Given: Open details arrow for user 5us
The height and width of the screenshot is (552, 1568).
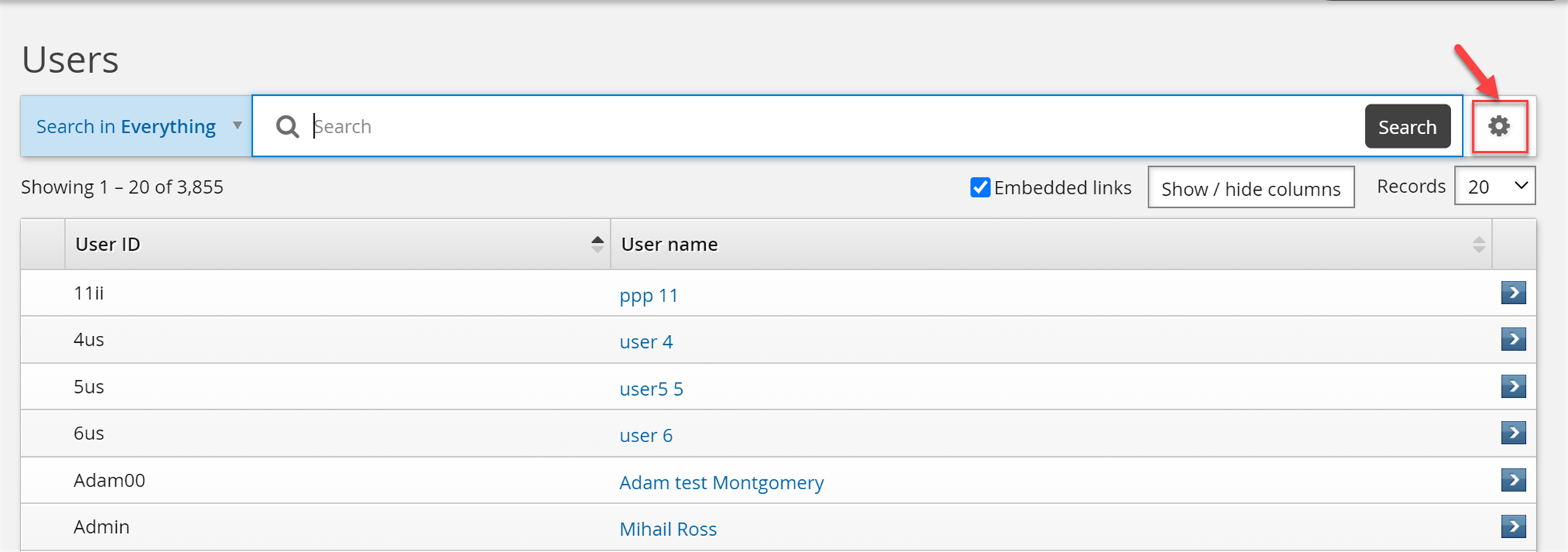Looking at the screenshot, I should tap(1513, 387).
